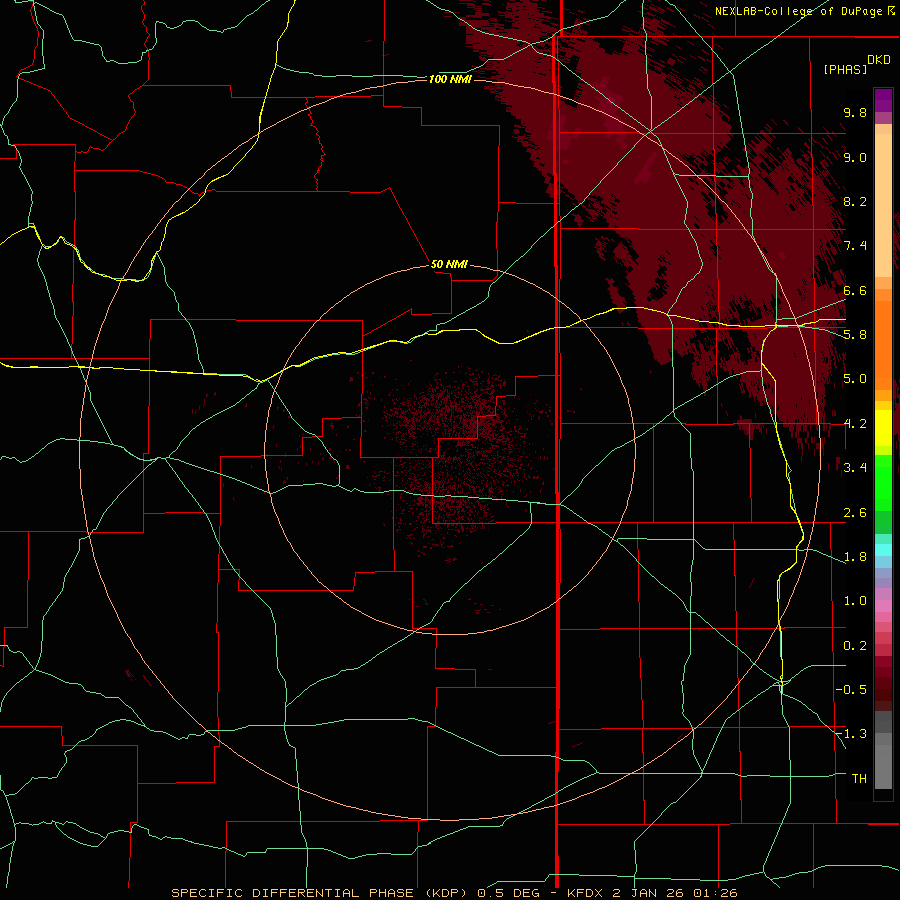Click the bright green segment of the color bar
Viewport: 900px width, 900px height.
click(x=883, y=483)
